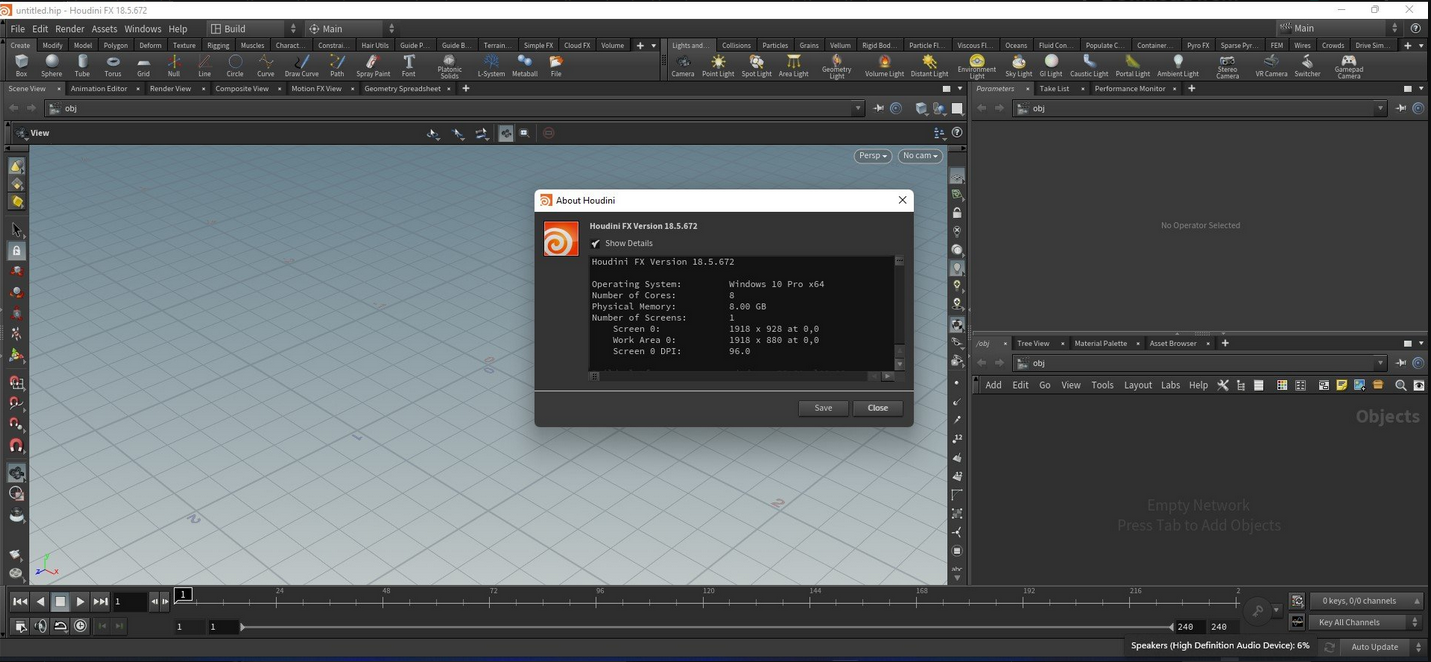Open the network editor Layout menu

[1138, 385]
